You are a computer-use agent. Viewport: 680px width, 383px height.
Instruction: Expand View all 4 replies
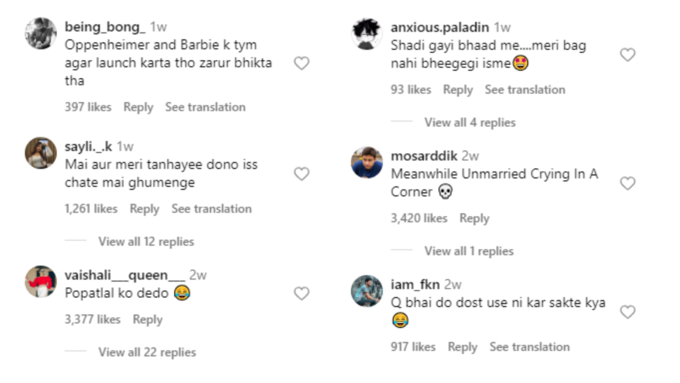470,123
